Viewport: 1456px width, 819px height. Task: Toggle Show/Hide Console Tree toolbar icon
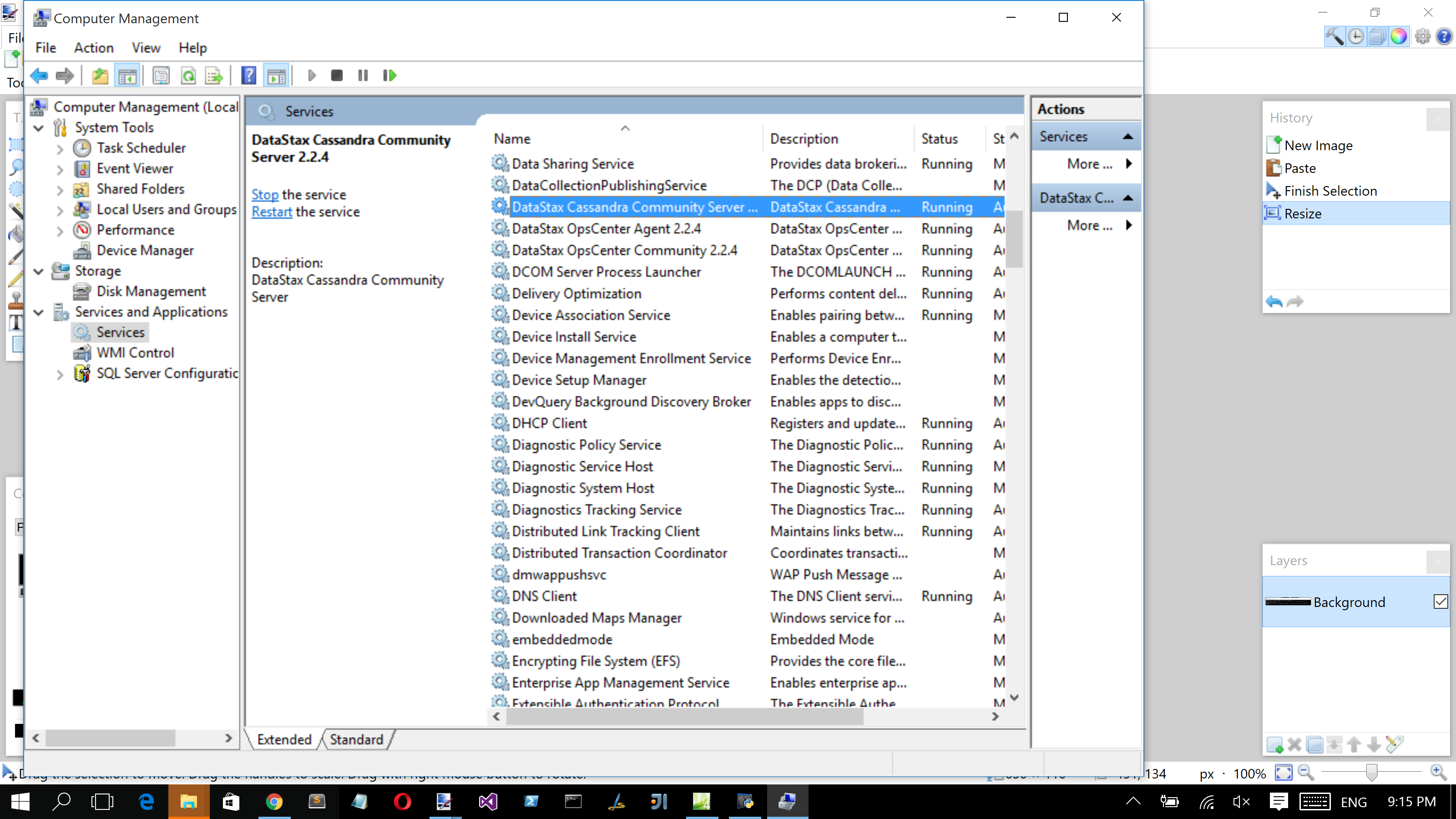(x=126, y=75)
